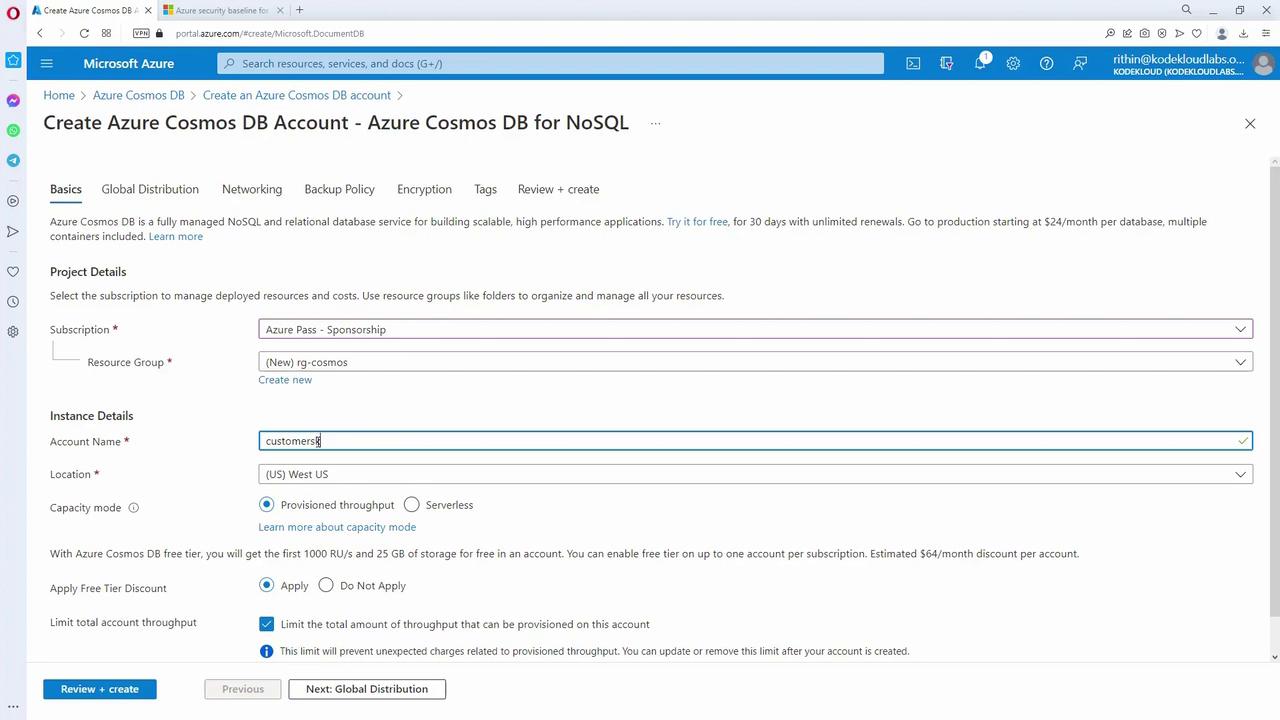Click Next: Global Distribution button
This screenshot has height=720, width=1280.
click(x=367, y=689)
